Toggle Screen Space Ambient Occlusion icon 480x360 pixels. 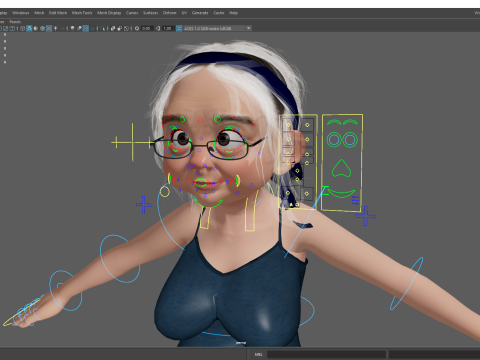tap(72, 28)
